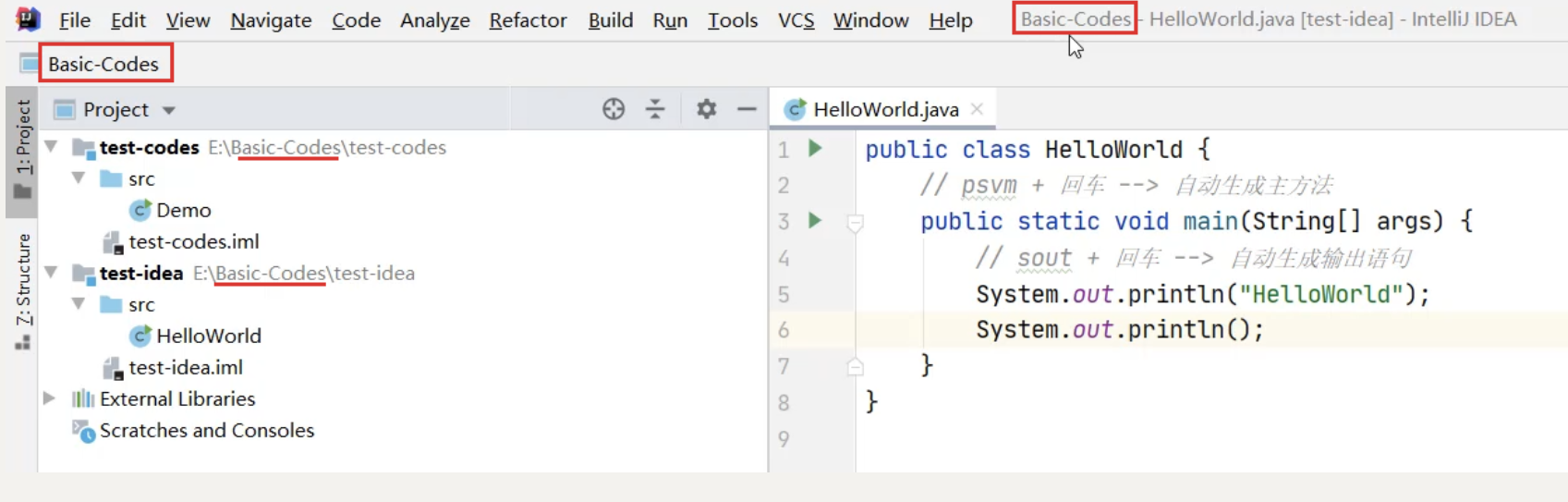This screenshot has width=1568, height=502.
Task: Close the HelloWorld.java editor tab
Action: click(x=977, y=109)
